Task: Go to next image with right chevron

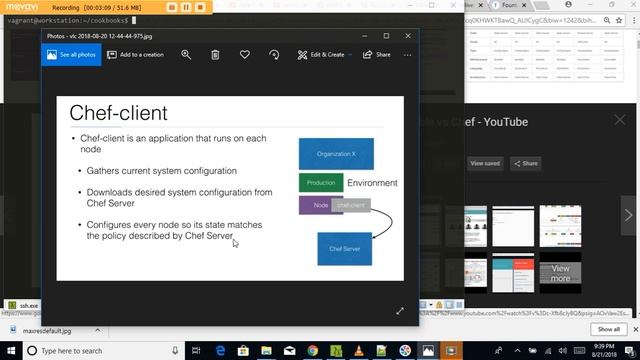Action: point(628,216)
